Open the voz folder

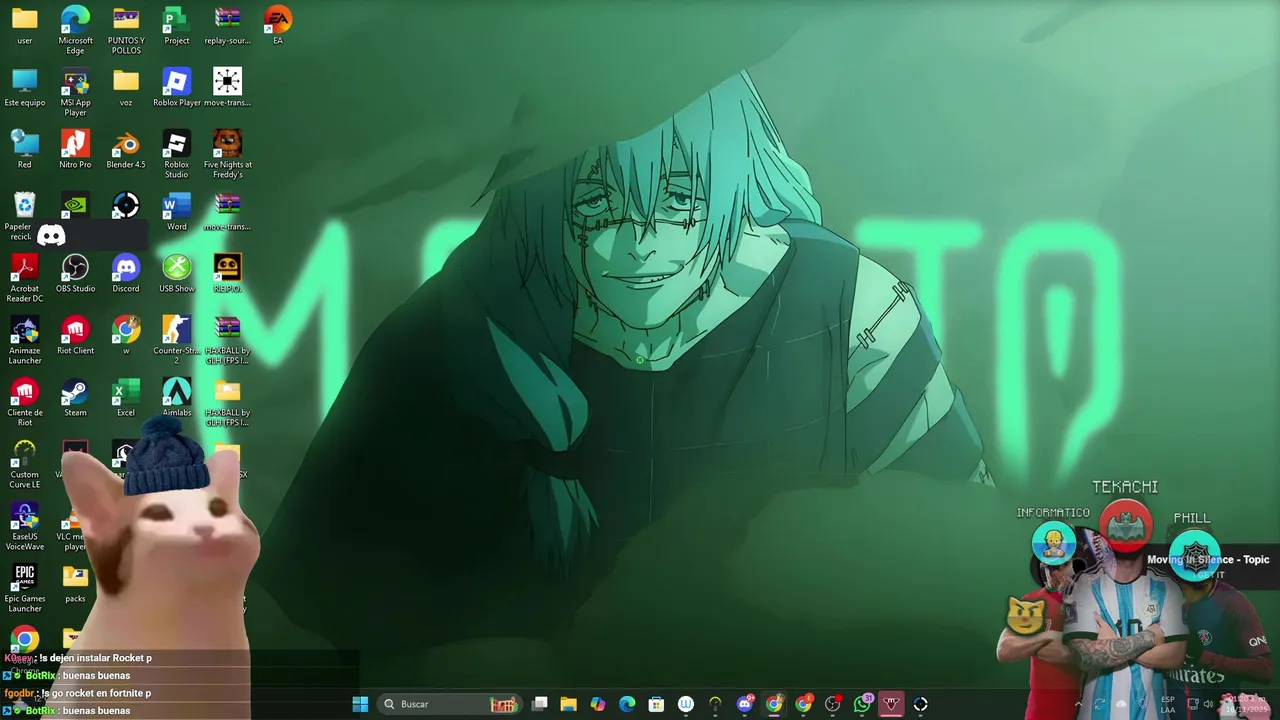pos(126,87)
